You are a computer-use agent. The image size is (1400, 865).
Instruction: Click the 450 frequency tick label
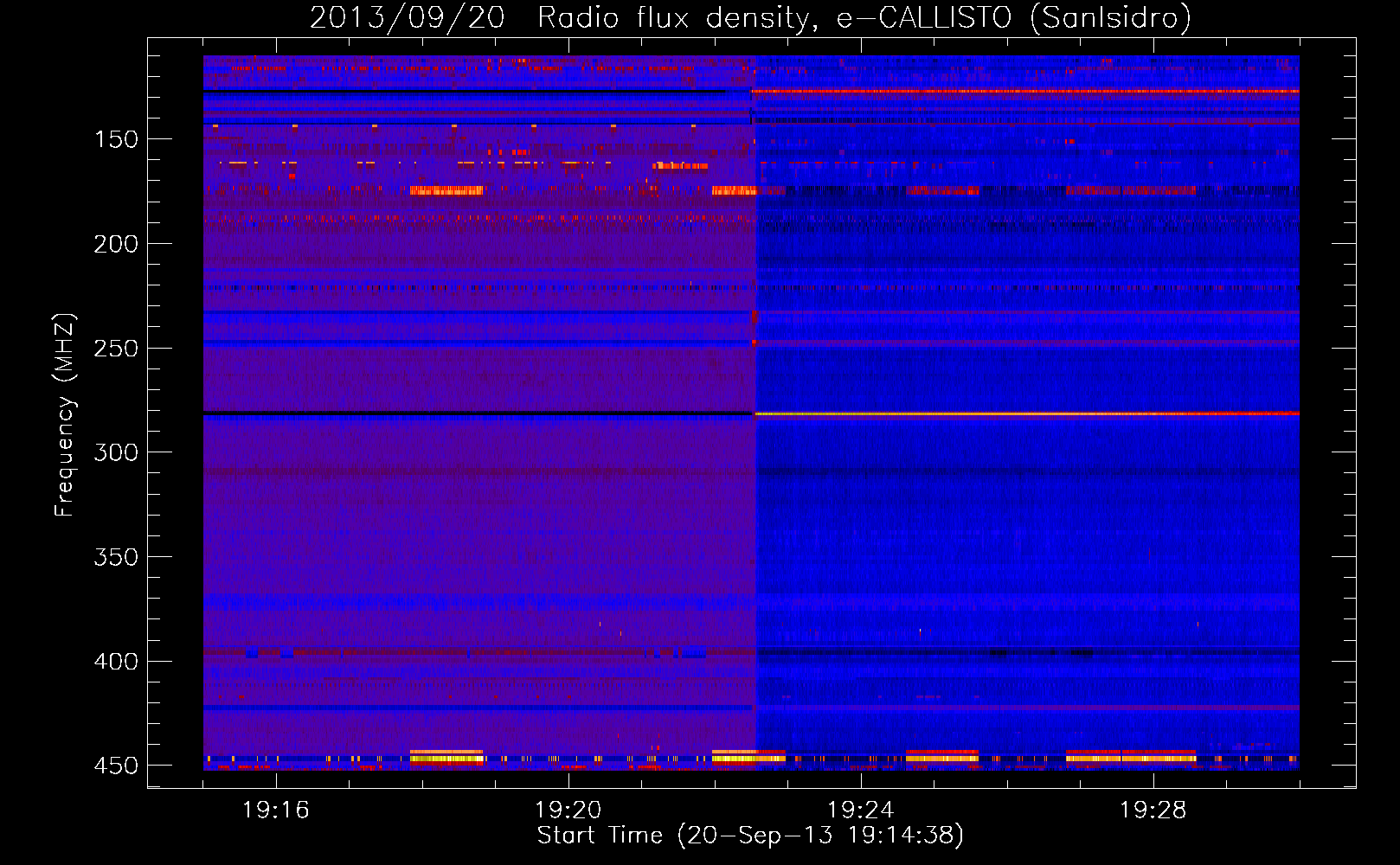point(116,766)
